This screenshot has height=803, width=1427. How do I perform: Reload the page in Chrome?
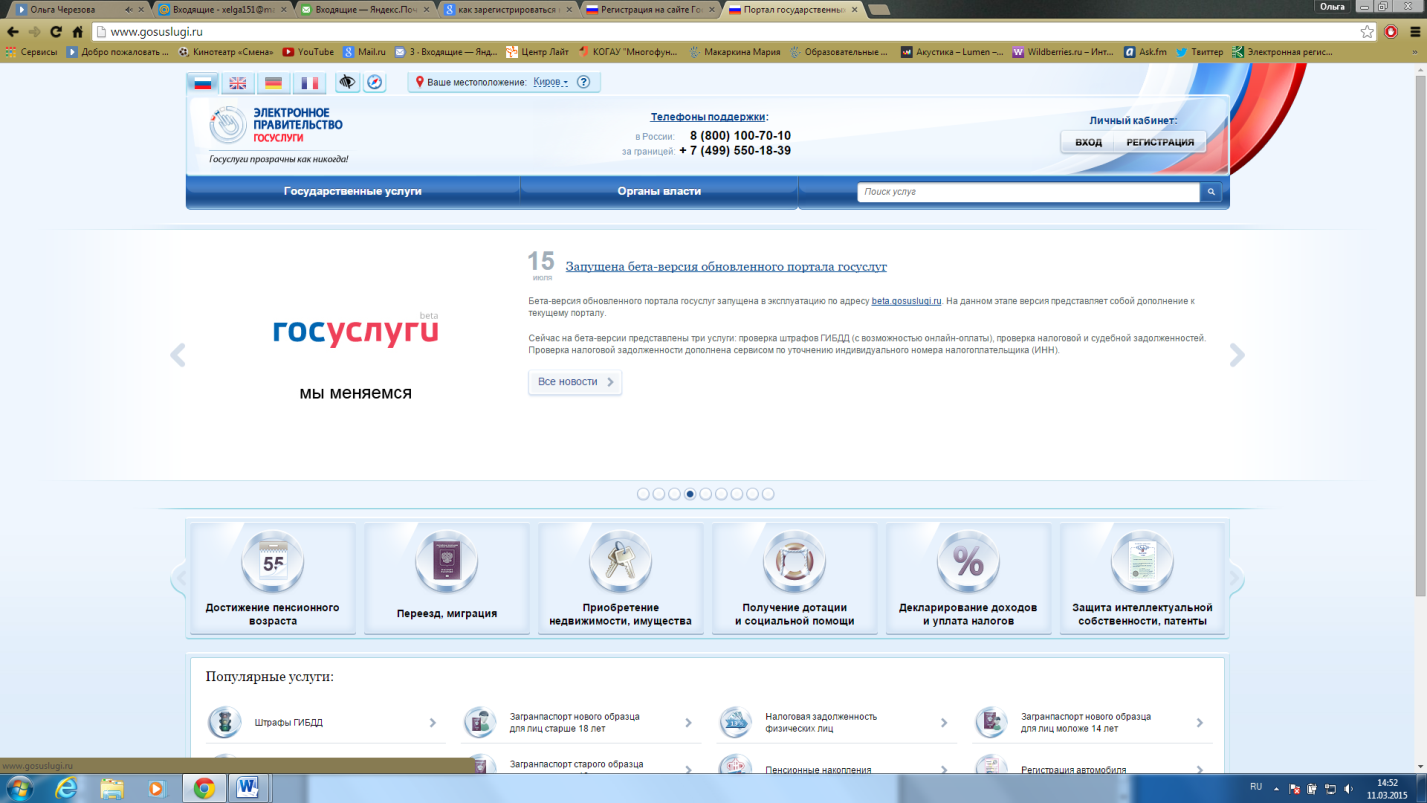pyautogui.click(x=56, y=32)
